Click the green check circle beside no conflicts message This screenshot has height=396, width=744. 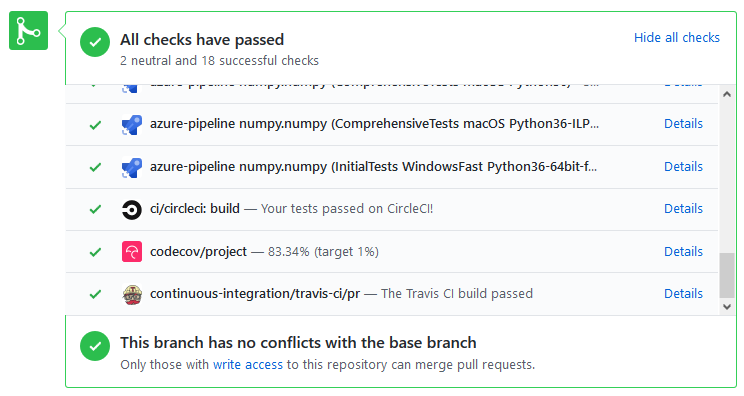(95, 346)
